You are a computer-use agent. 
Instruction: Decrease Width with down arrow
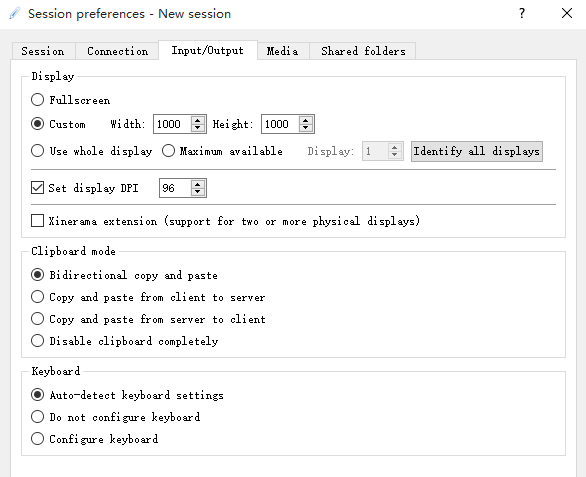pyautogui.click(x=198, y=128)
